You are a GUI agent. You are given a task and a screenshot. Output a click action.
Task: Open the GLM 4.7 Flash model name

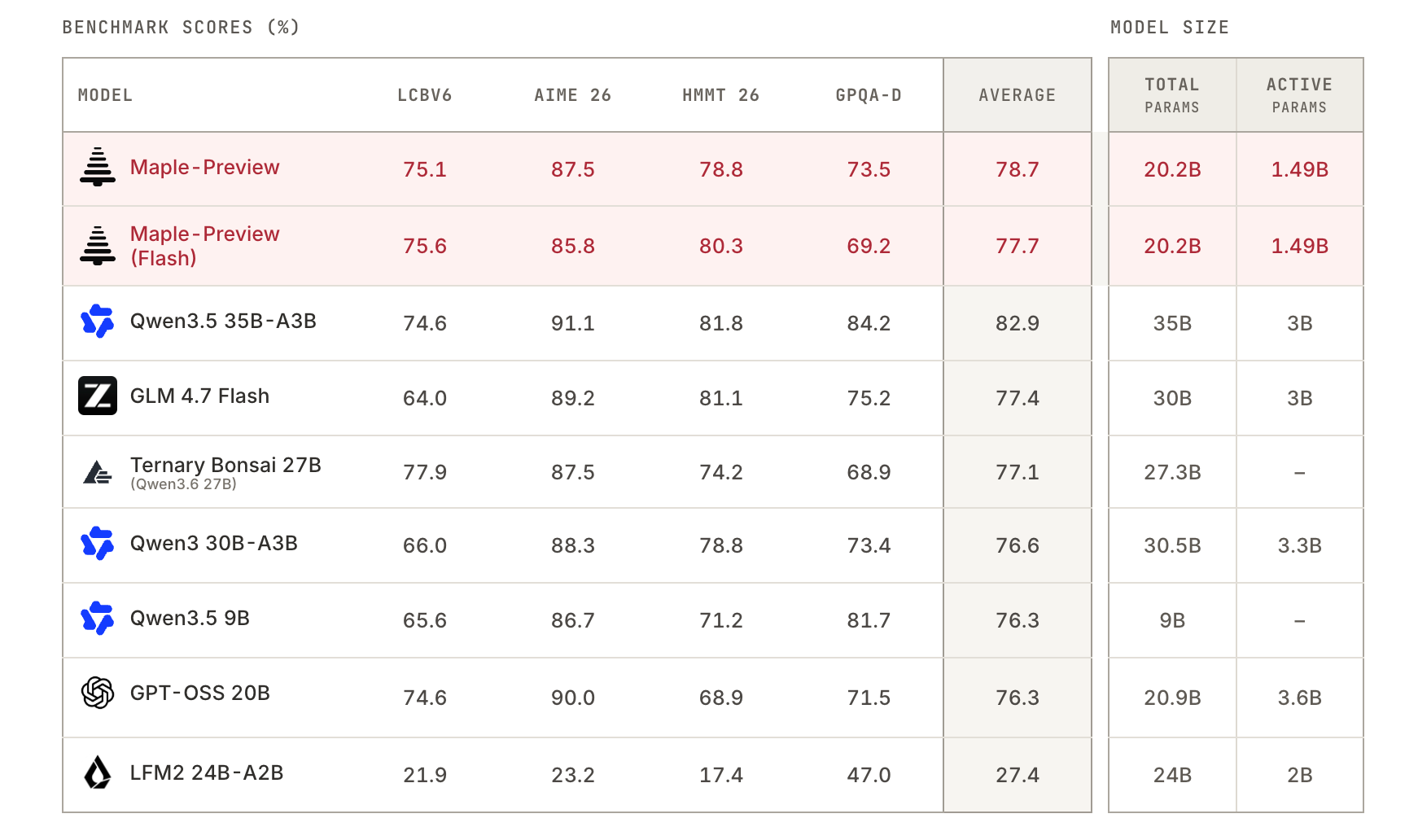click(x=200, y=396)
